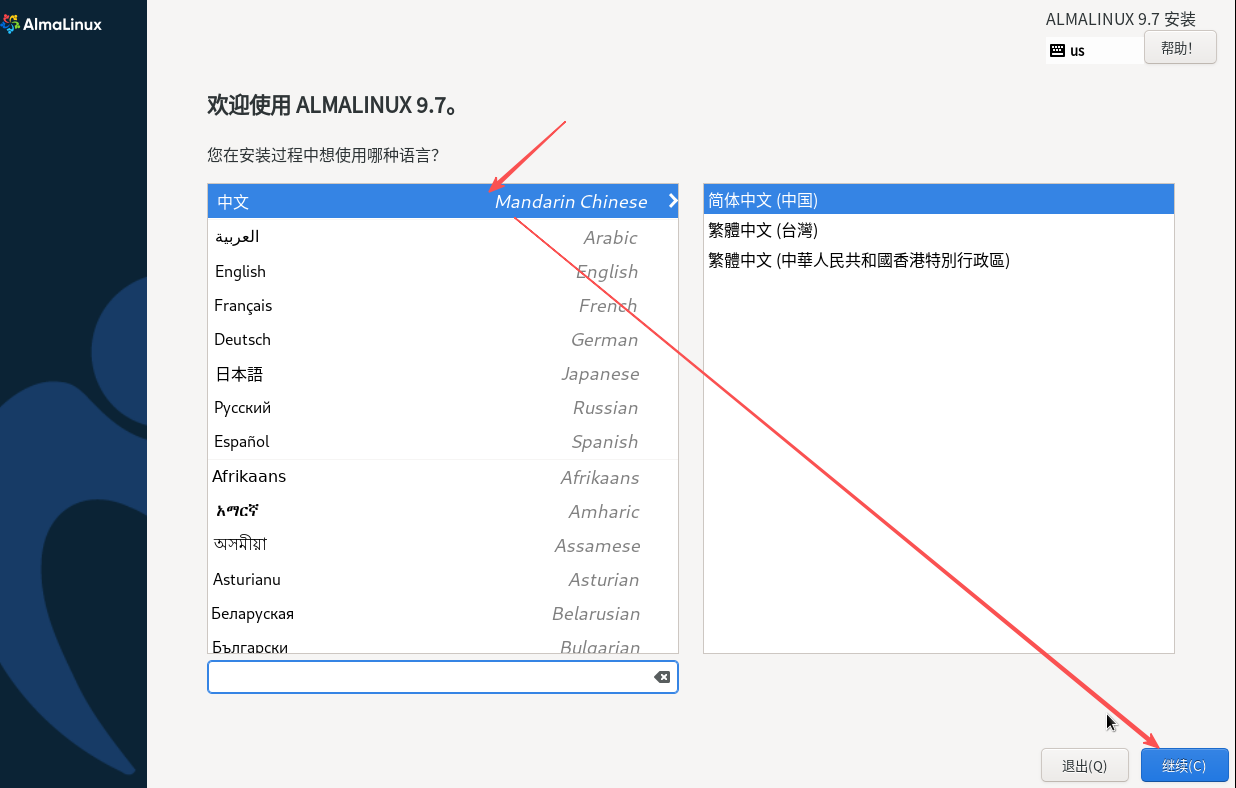The width and height of the screenshot is (1236, 788).
Task: Click the 继续(C) continue button
Action: [x=1184, y=766]
